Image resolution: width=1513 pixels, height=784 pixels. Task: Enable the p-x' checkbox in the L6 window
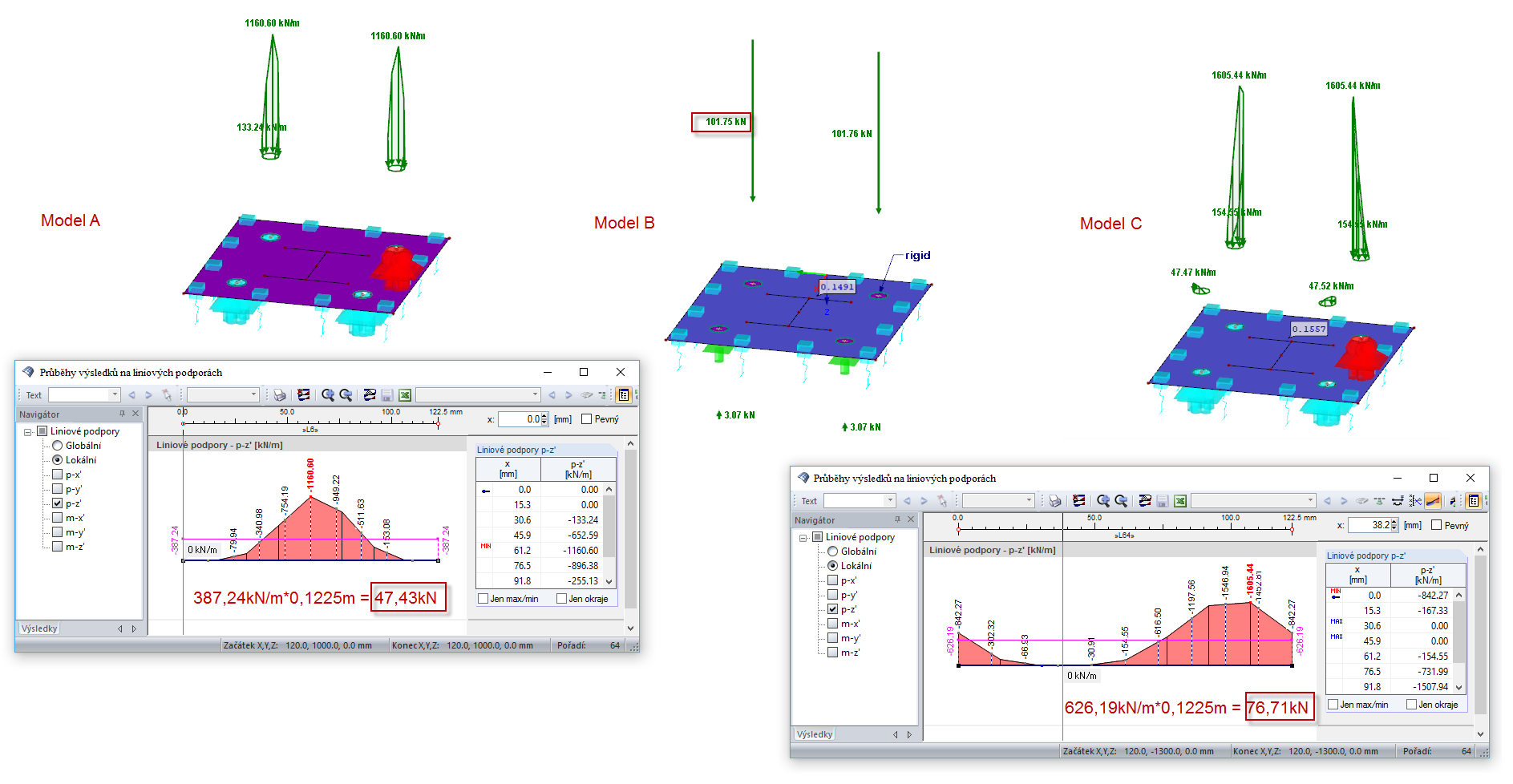tap(57, 475)
